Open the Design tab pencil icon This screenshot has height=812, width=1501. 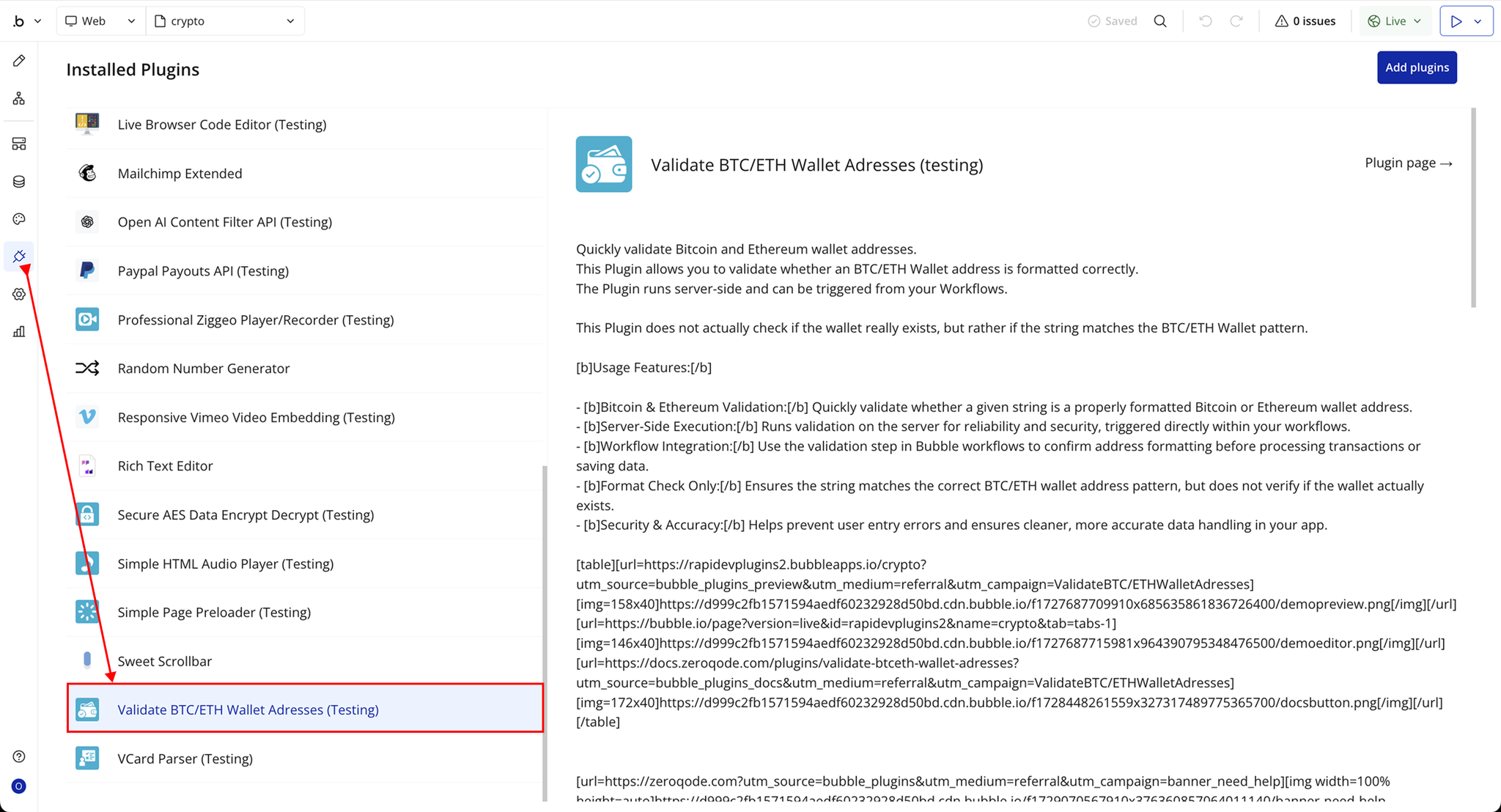coord(19,61)
